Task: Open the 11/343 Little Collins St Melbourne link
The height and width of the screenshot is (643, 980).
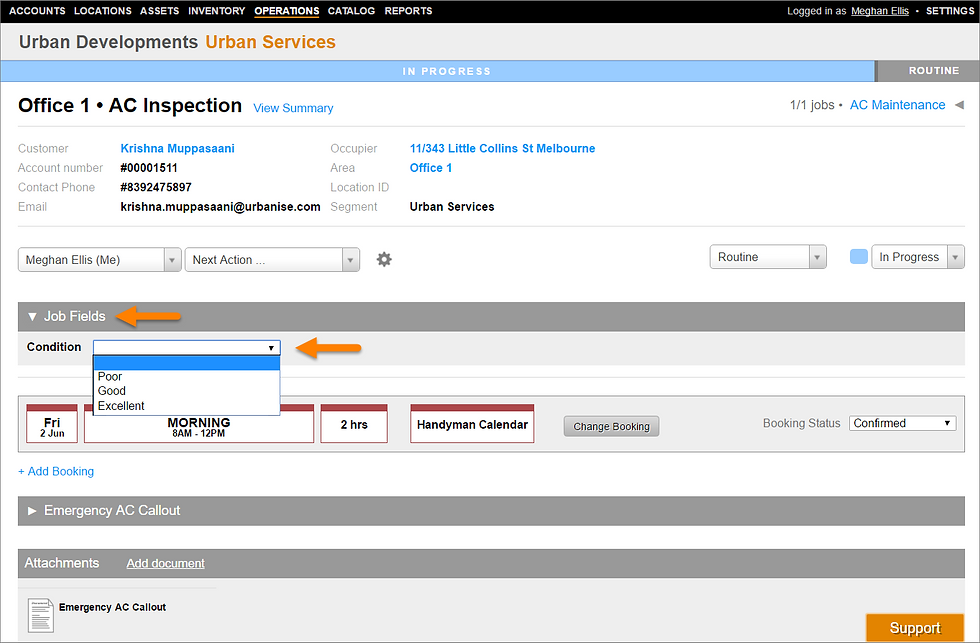Action: (502, 148)
